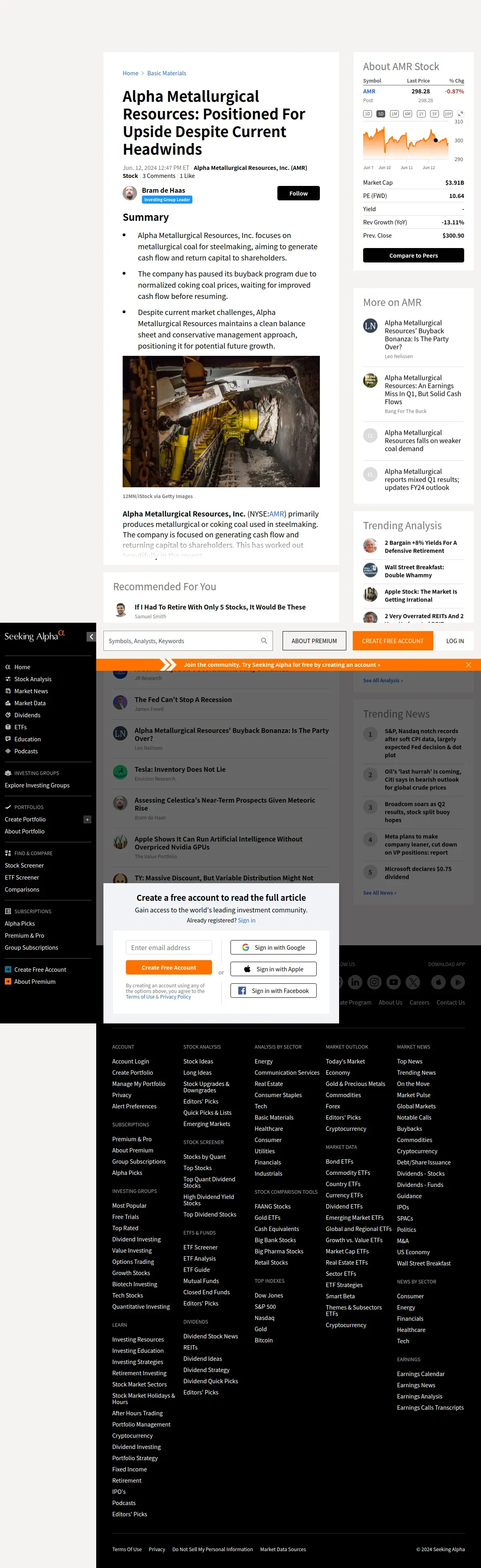Expand the AMR chart to fullscreen
The height and width of the screenshot is (1568, 481).
click(x=460, y=114)
